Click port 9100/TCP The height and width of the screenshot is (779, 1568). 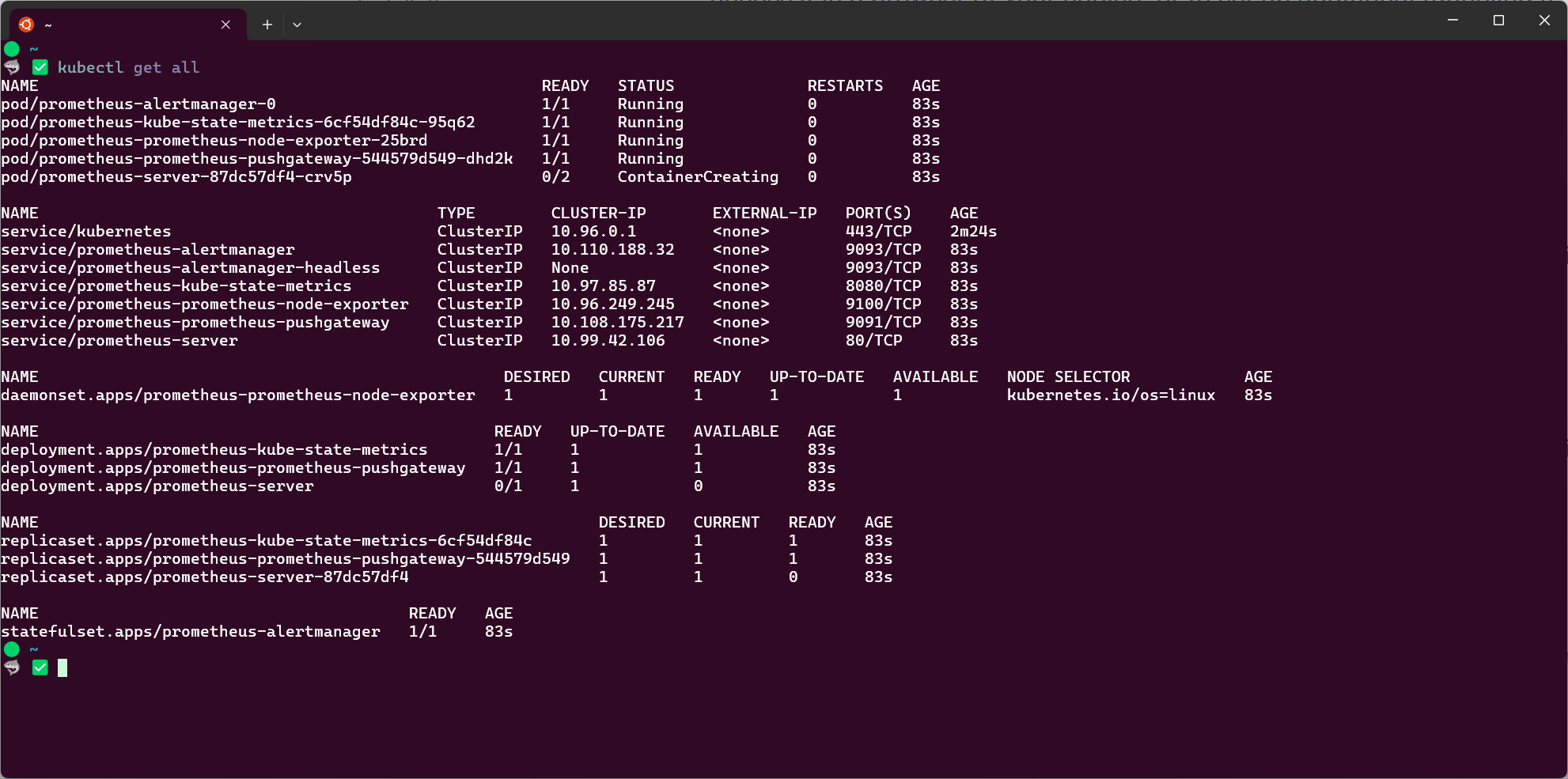[x=884, y=304]
